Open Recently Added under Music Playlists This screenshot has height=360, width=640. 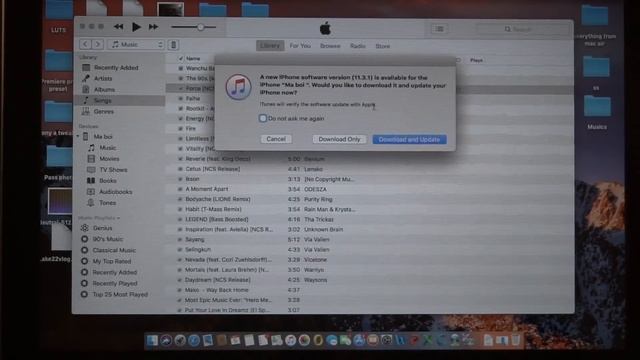[x=114, y=272]
